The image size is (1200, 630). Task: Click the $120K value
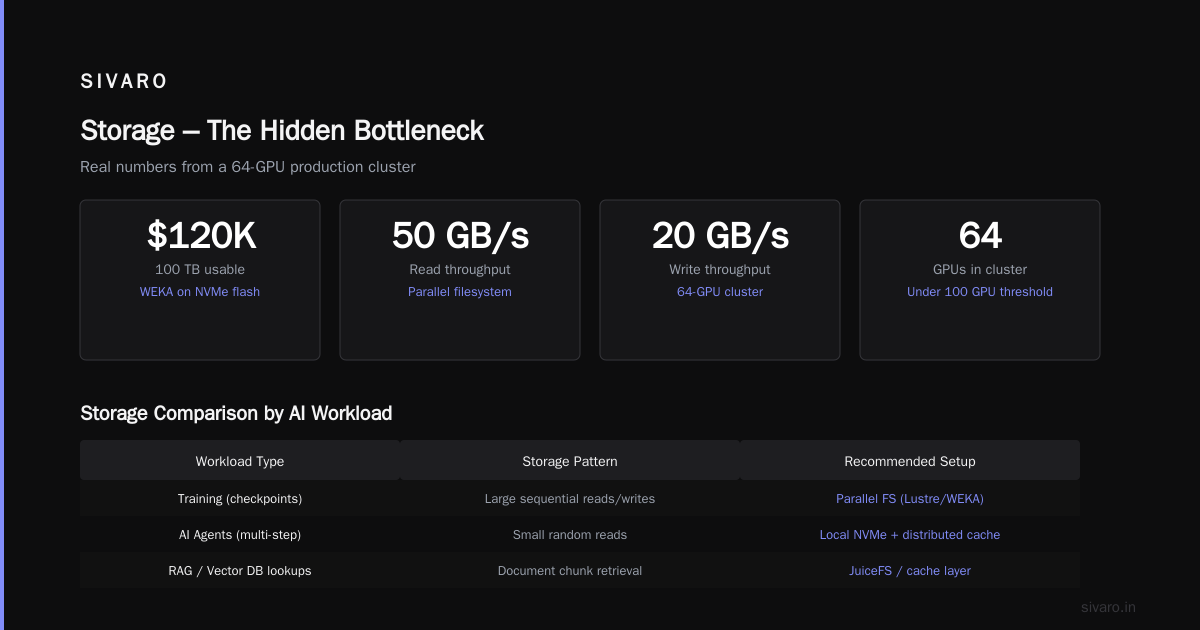(x=200, y=236)
